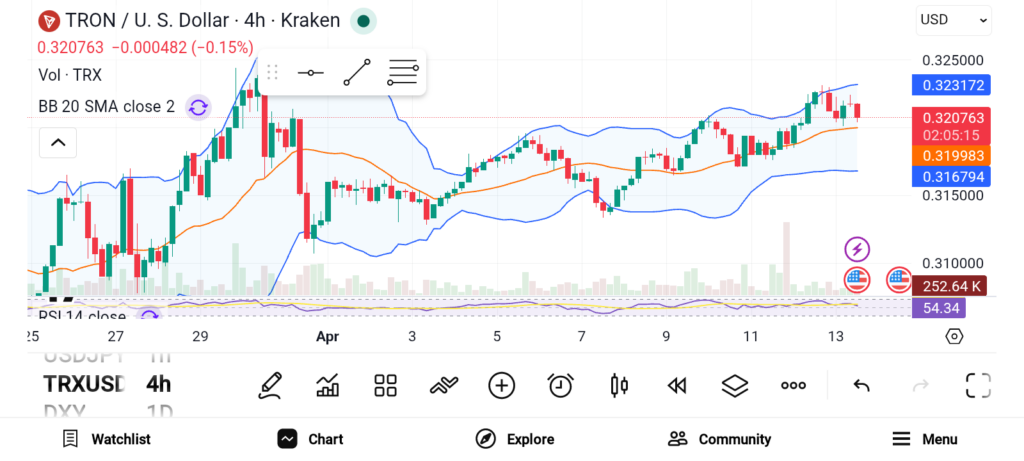The width and height of the screenshot is (1024, 461).
Task: Click the add symbol plus icon
Action: click(x=501, y=385)
